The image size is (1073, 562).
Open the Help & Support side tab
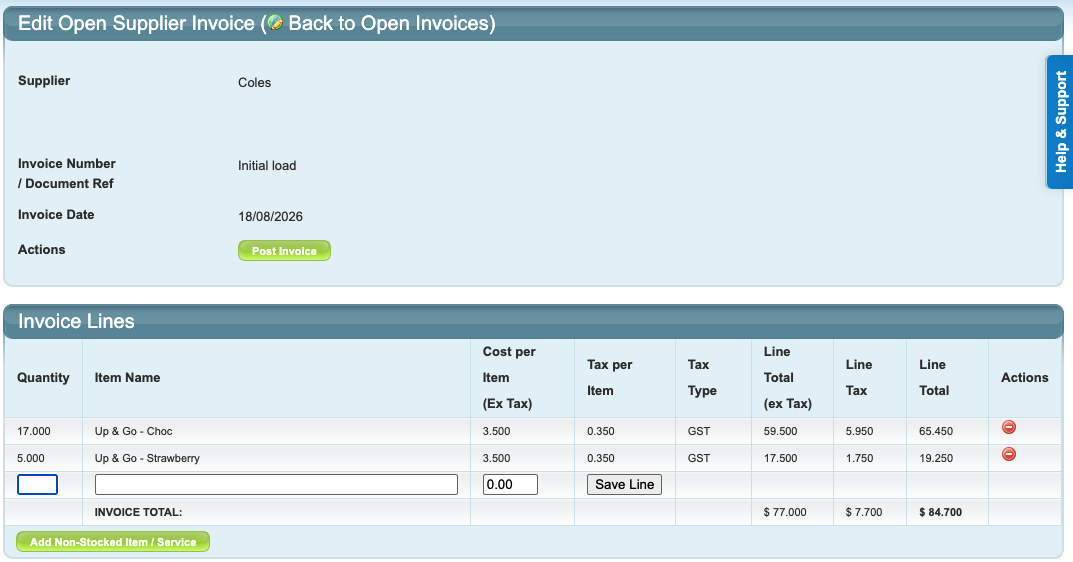coord(1060,122)
